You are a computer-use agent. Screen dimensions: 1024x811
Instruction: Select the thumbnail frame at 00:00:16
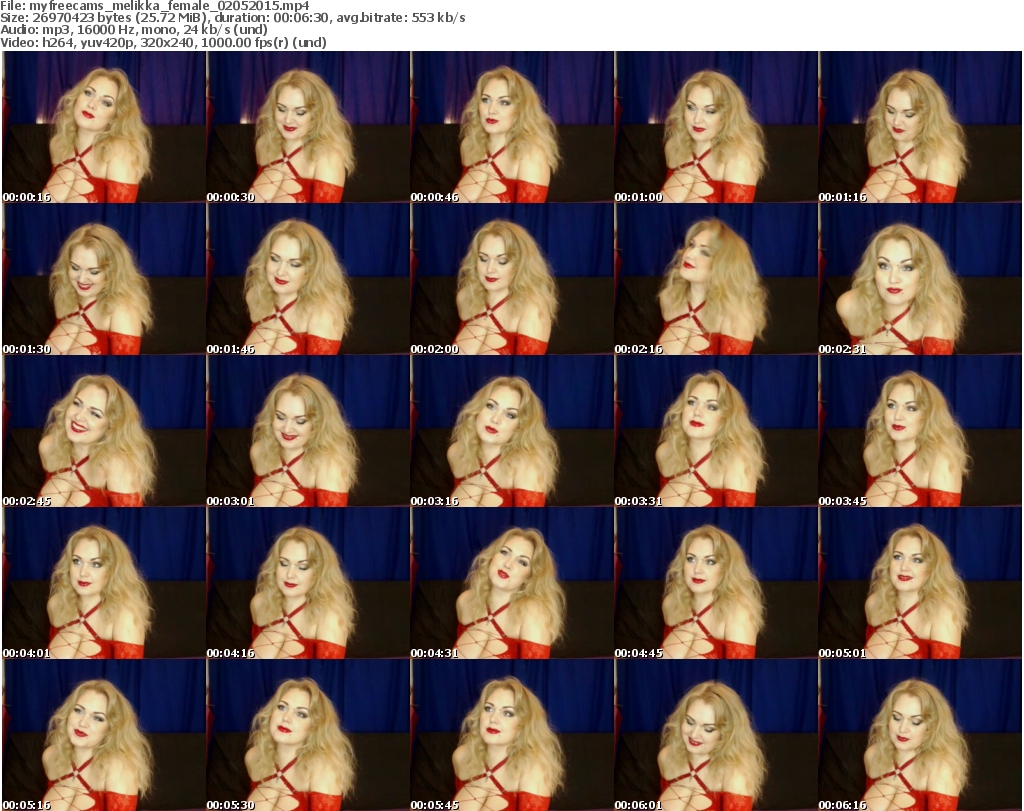point(104,127)
